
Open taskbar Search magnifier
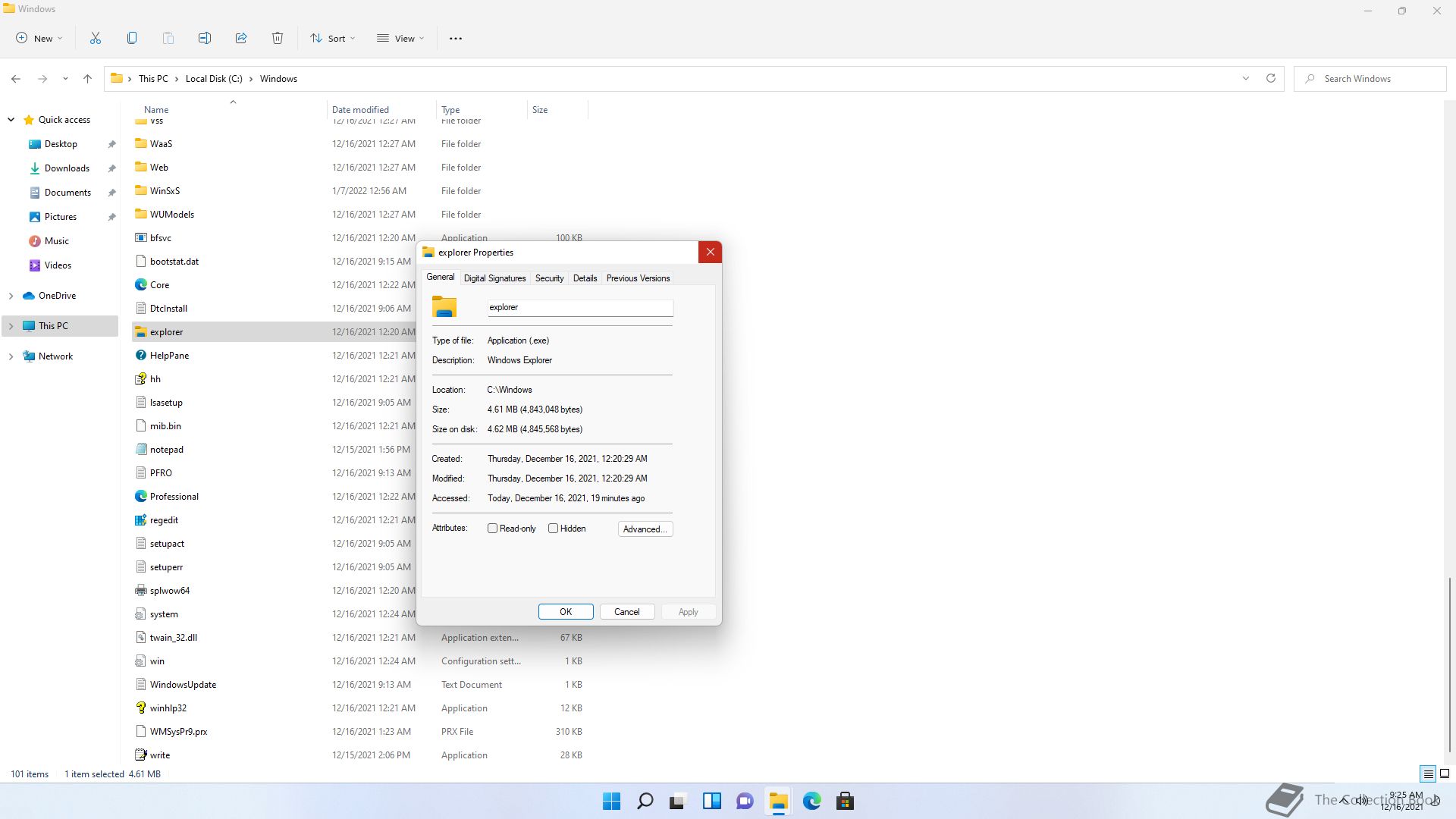(645, 801)
